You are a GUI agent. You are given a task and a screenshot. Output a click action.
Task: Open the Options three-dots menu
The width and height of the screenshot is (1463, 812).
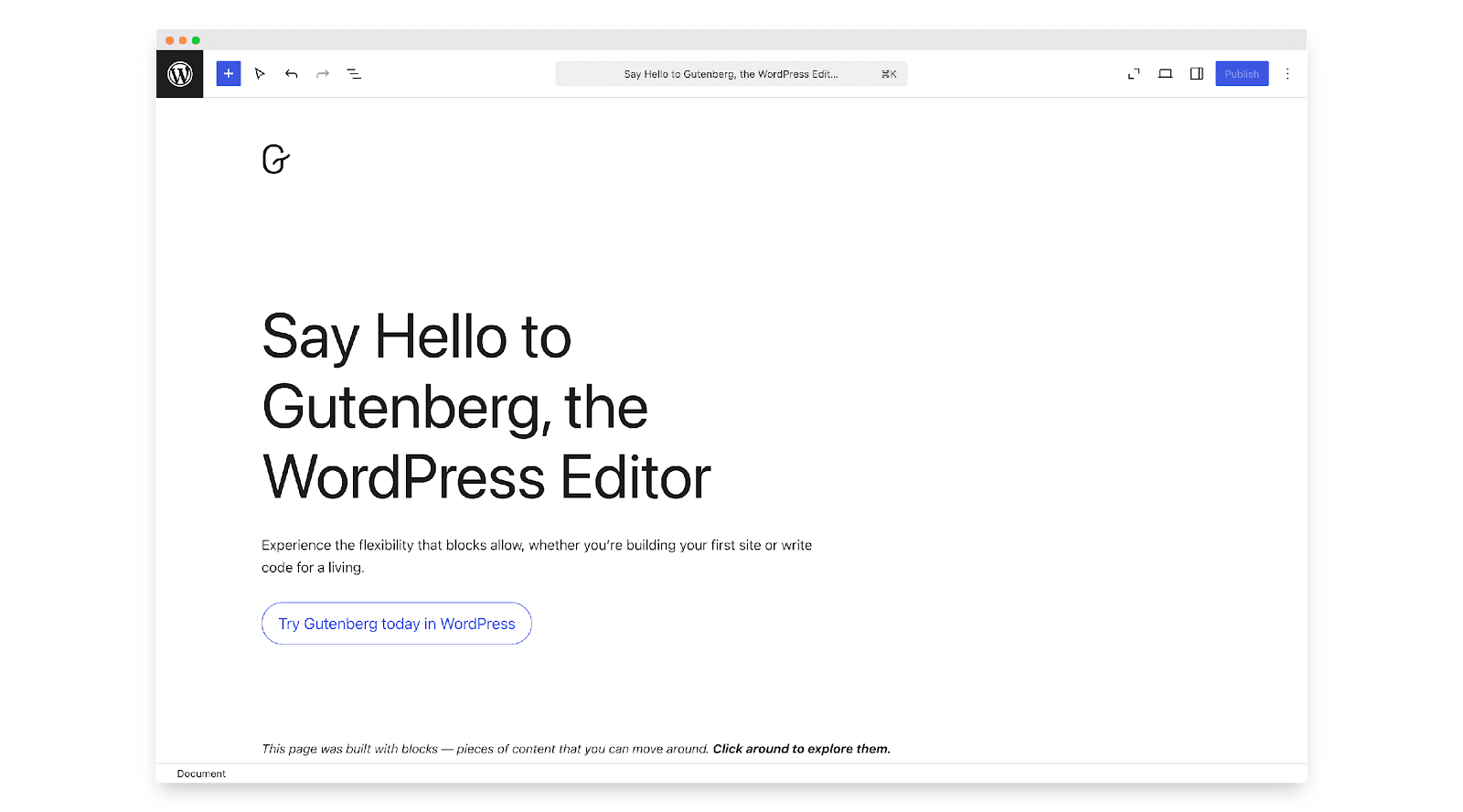coord(1287,74)
